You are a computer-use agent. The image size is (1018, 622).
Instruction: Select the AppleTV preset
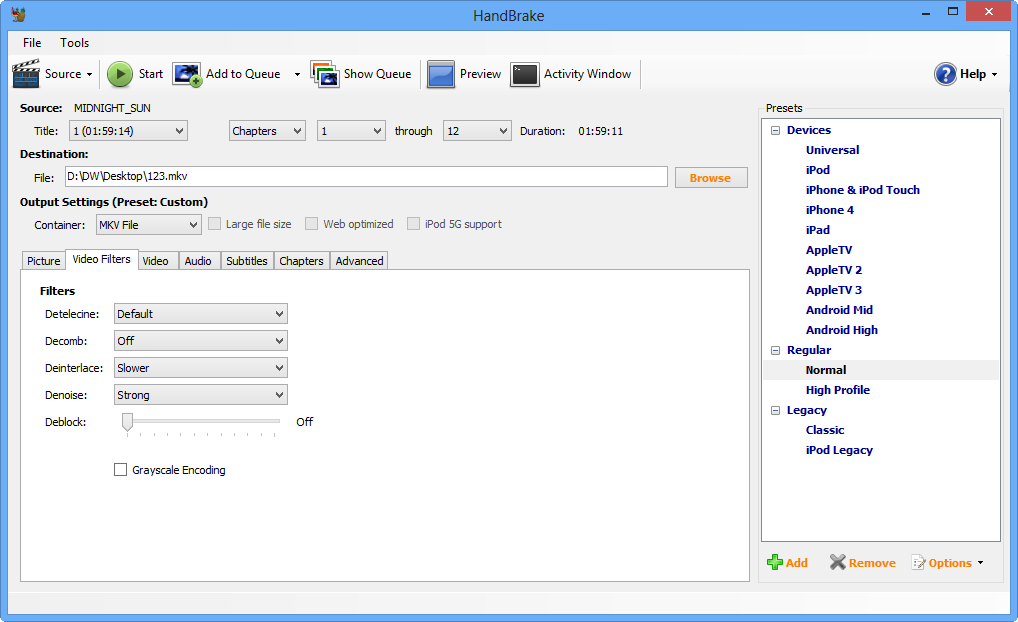tap(828, 251)
